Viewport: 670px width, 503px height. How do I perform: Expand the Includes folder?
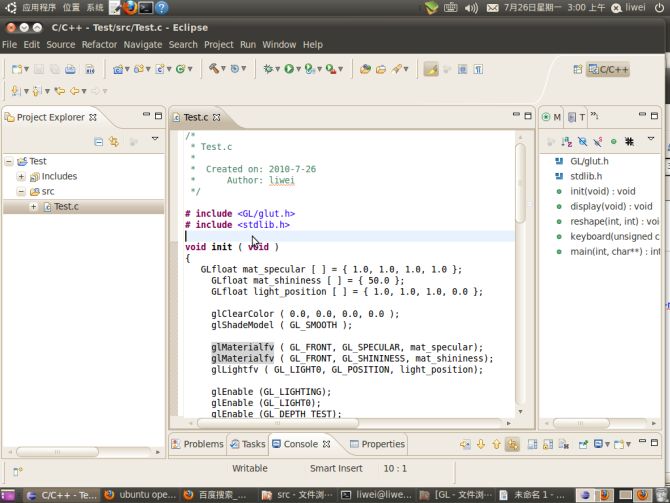point(21,176)
